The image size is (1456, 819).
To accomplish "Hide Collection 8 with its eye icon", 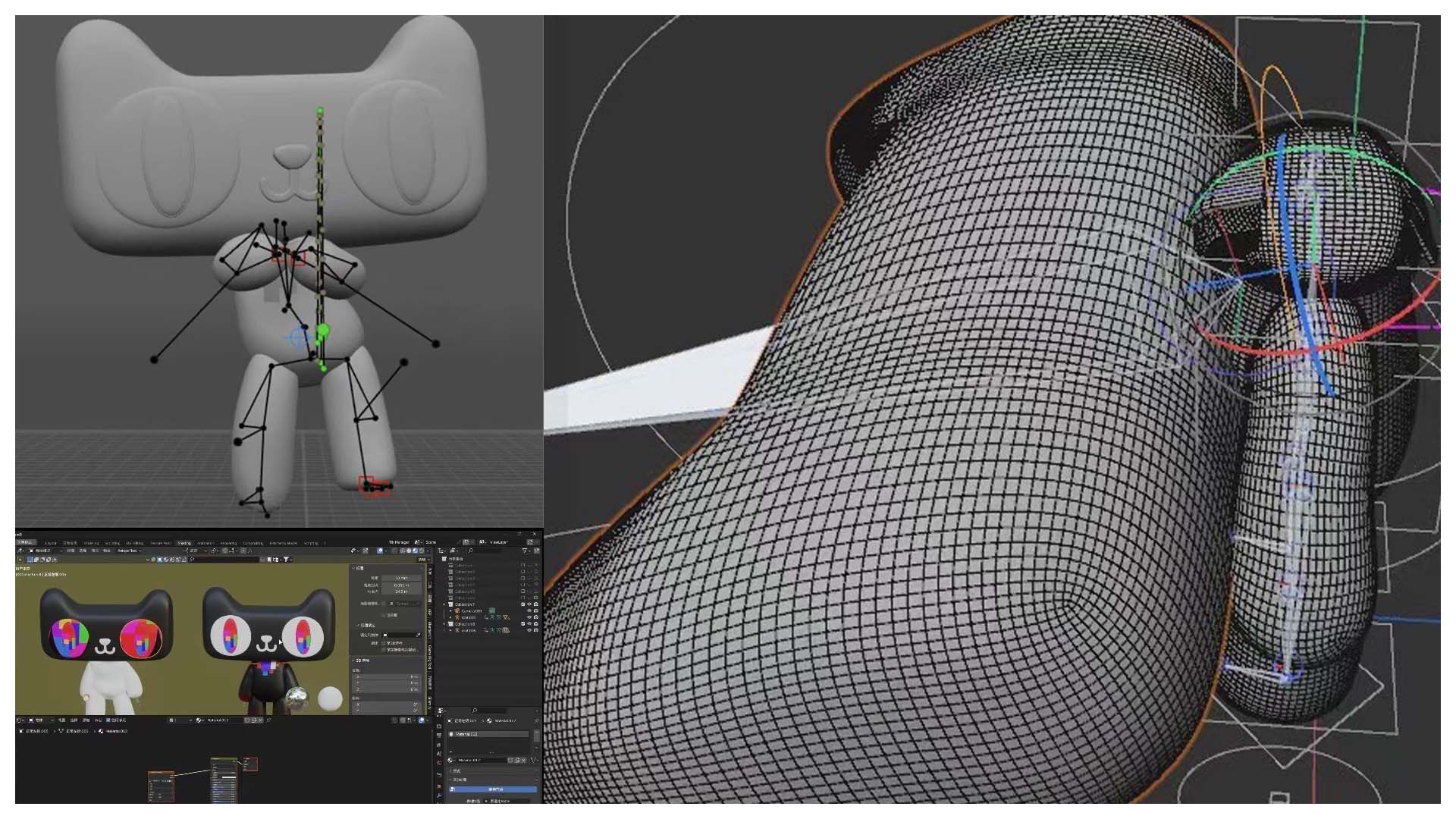I will point(529,623).
